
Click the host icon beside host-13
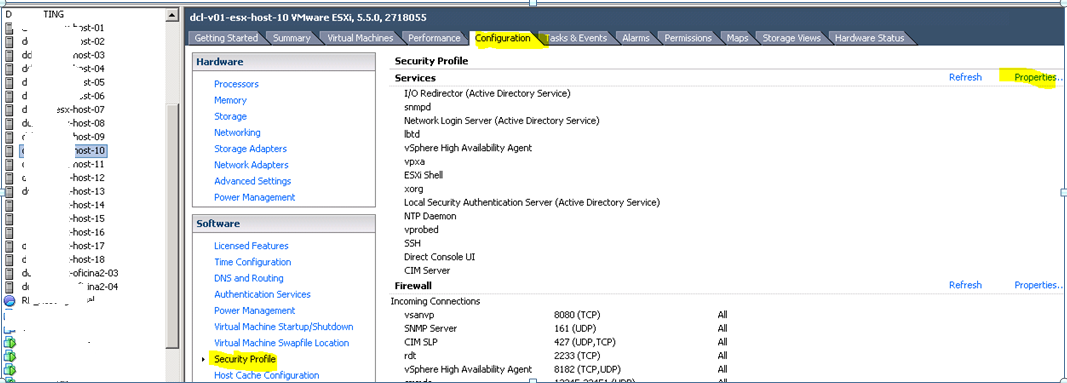click(10, 192)
